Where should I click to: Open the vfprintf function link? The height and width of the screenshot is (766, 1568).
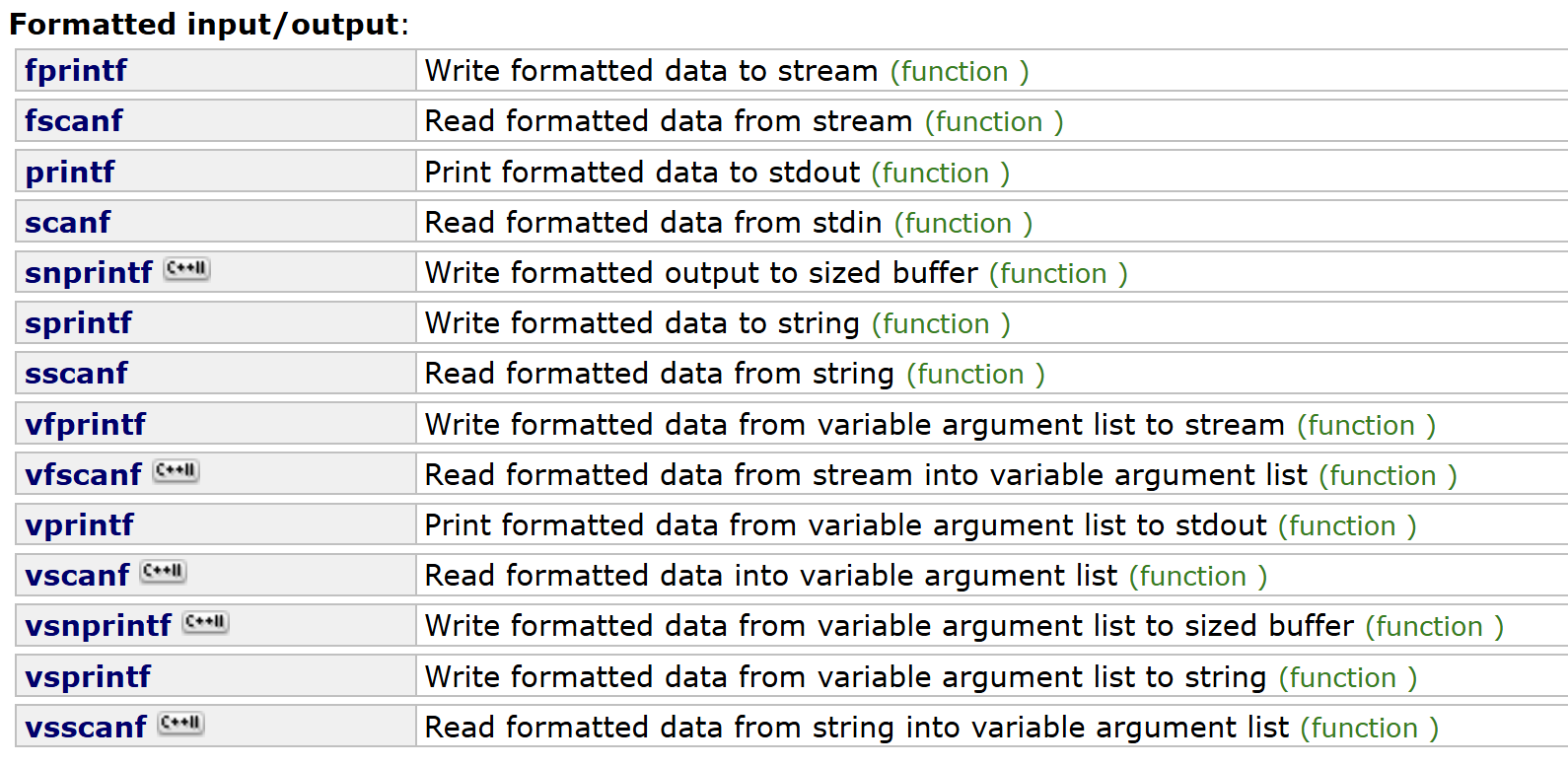click(x=86, y=425)
